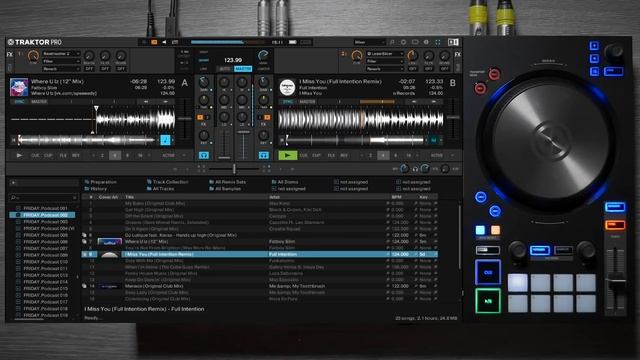Image resolution: width=640 pixels, height=360 pixels.
Task: Open FX unit 2 Reverb effect dropdown
Action: point(384,69)
